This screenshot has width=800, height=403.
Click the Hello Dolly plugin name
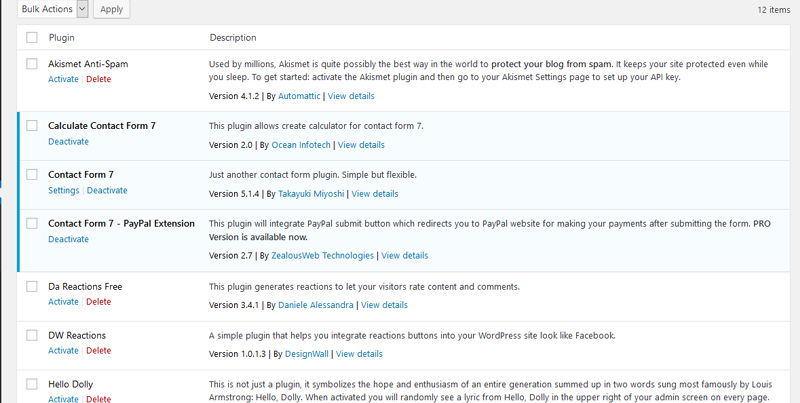[x=70, y=385]
